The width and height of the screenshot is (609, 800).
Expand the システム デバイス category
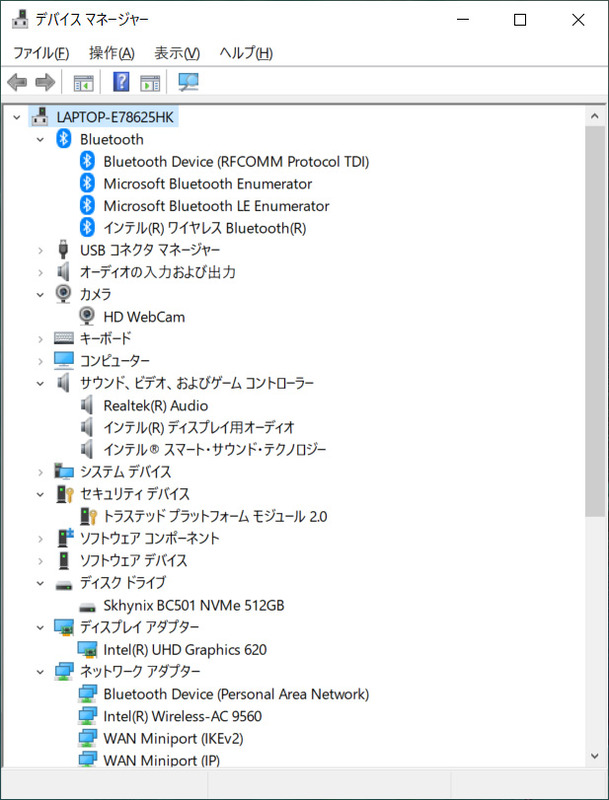pos(41,471)
